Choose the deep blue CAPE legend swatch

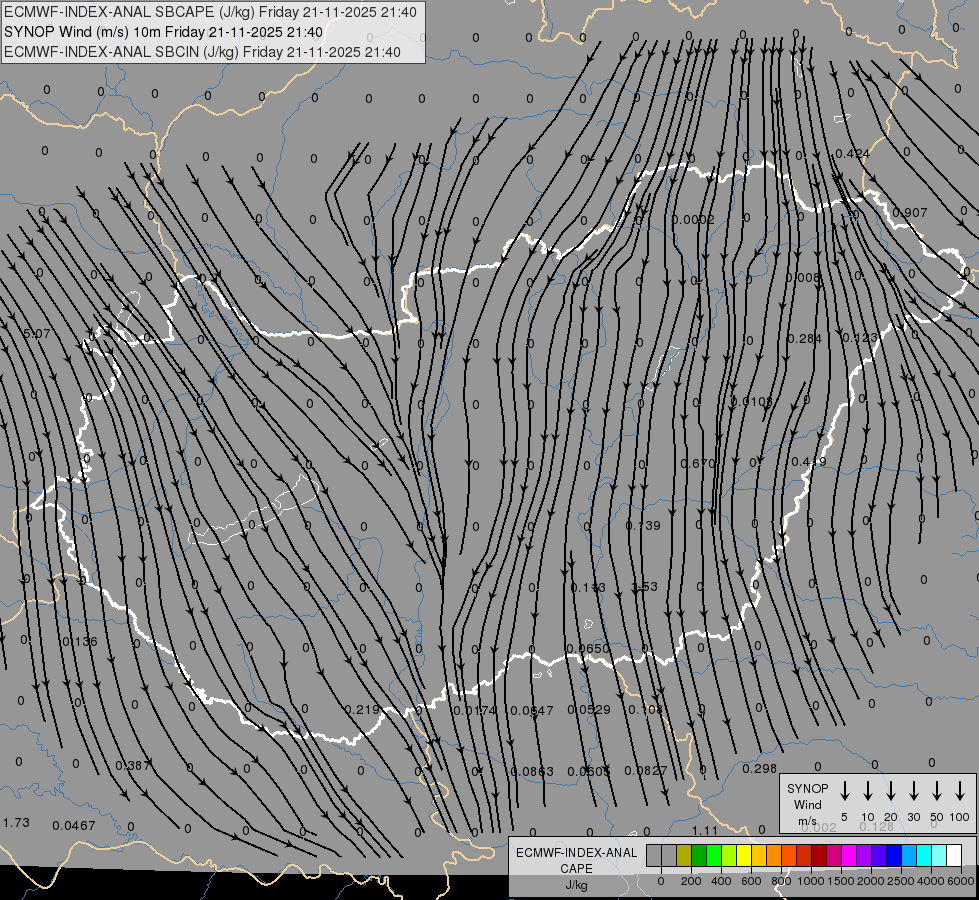tap(894, 856)
